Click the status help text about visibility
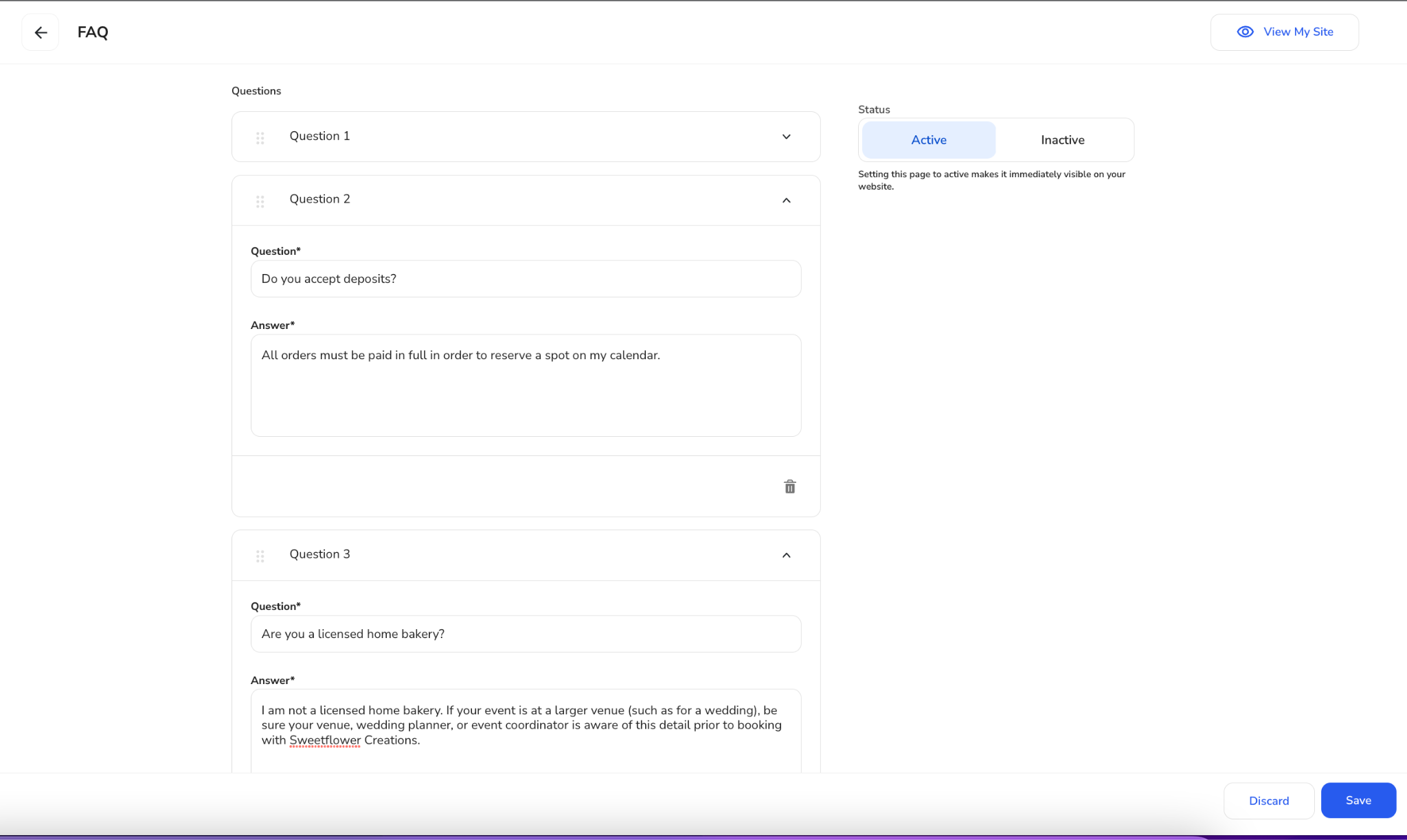Viewport: 1407px width, 840px height. coord(991,180)
